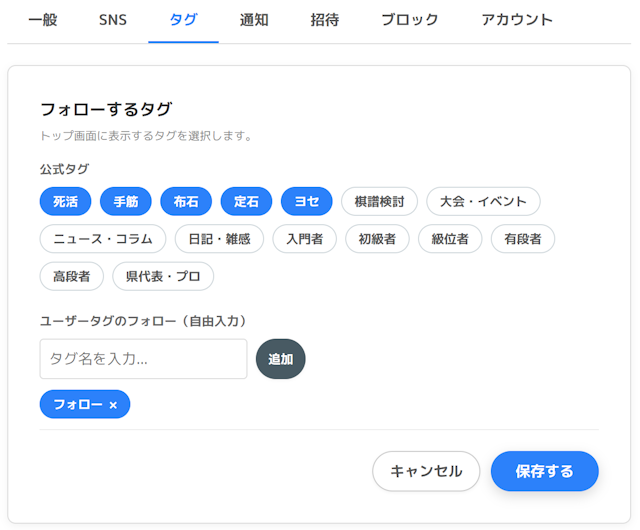The width and height of the screenshot is (640, 530).
Task: Open the SNS tab
Action: [113, 20]
